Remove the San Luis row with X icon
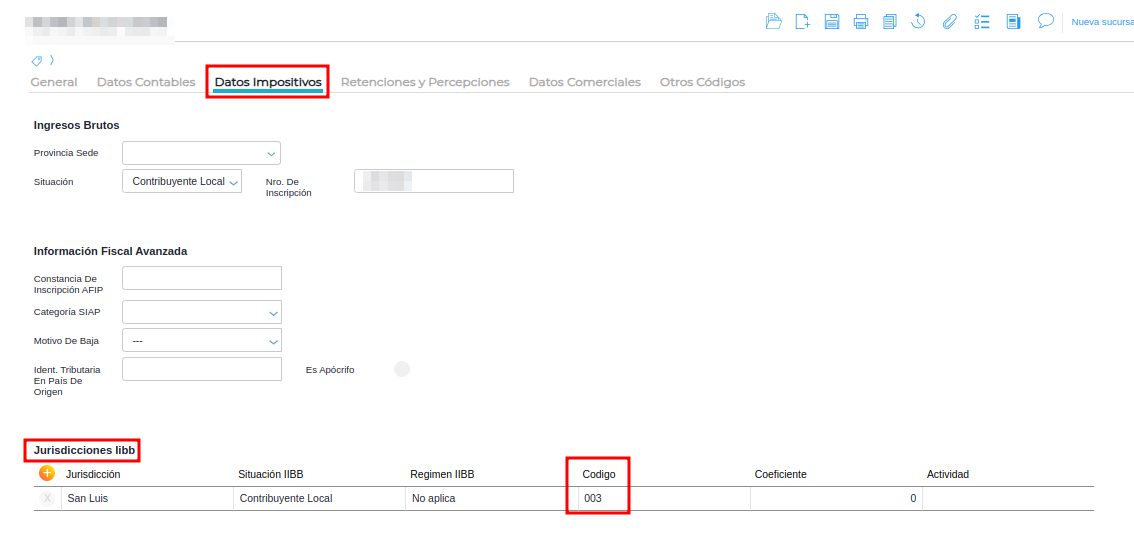The height and width of the screenshot is (544, 1134). click(x=48, y=498)
